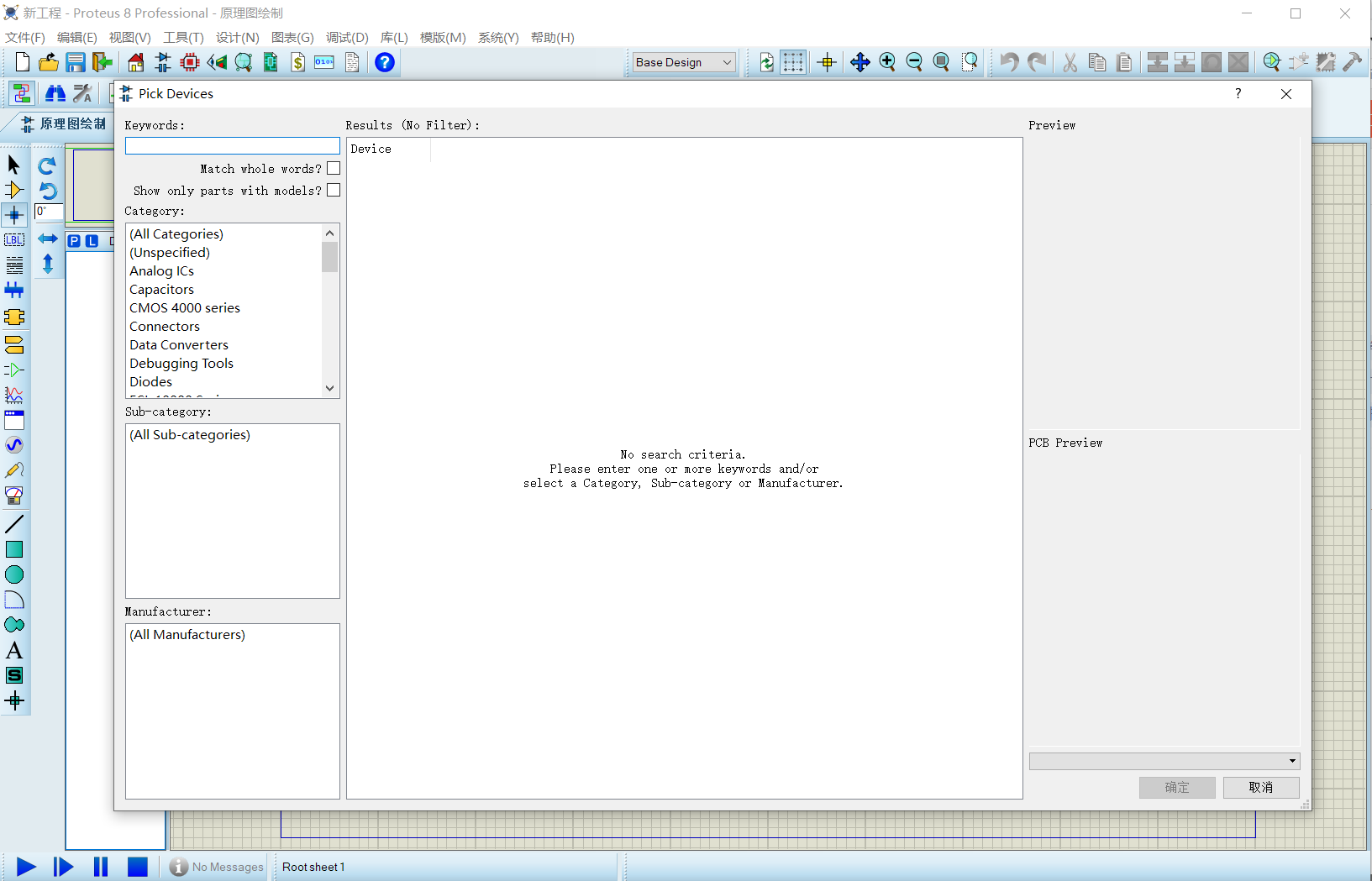Select the Wire Label LBL tool
This screenshot has height=881, width=1372.
(x=14, y=240)
